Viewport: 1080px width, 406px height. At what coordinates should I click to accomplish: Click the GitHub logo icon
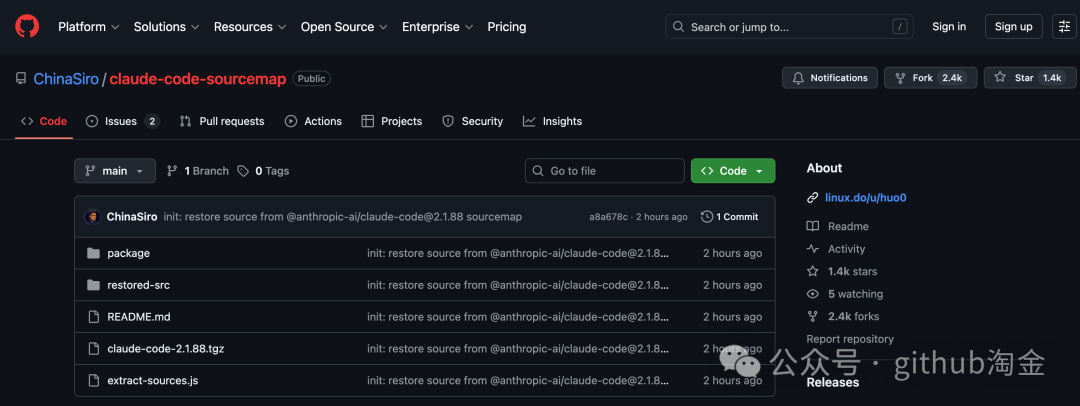(x=27, y=27)
